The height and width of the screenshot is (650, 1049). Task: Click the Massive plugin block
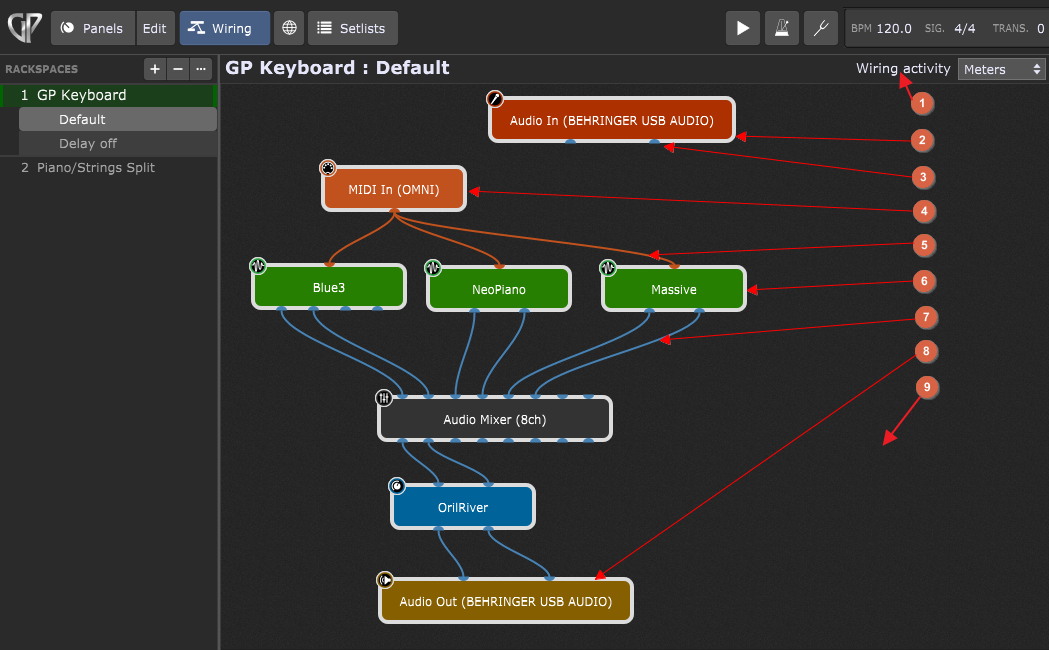pyautogui.click(x=674, y=289)
